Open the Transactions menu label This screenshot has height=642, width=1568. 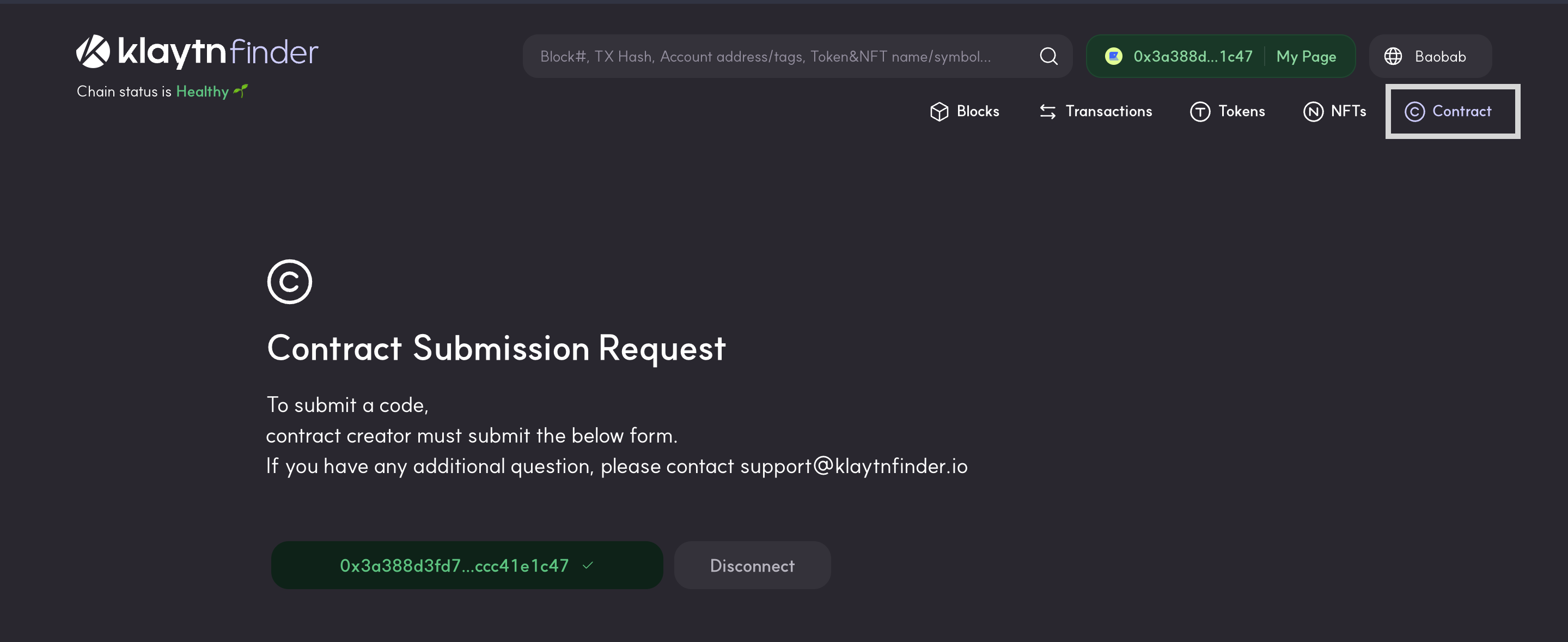[1108, 112]
